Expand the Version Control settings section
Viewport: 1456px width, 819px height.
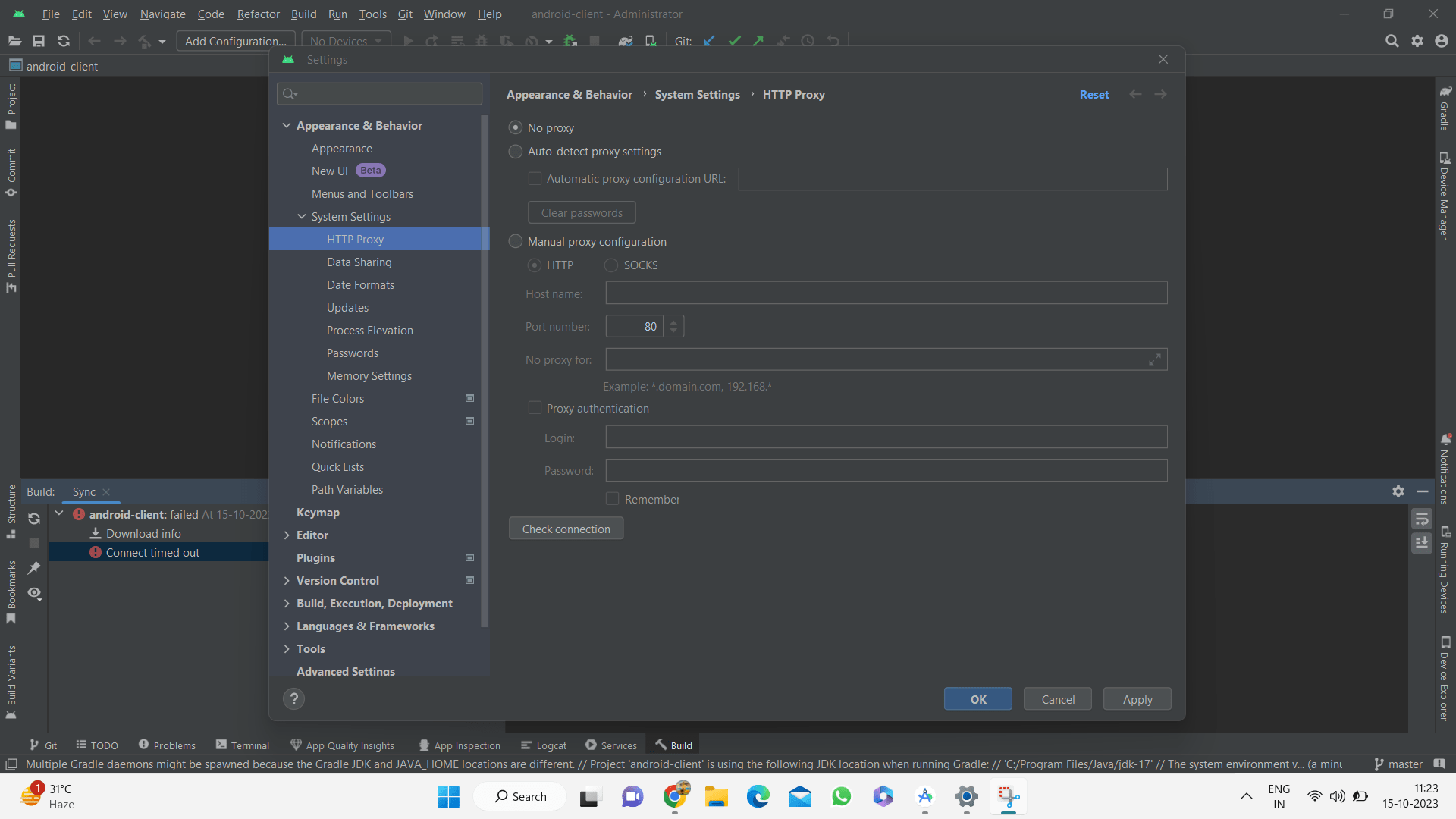(287, 581)
